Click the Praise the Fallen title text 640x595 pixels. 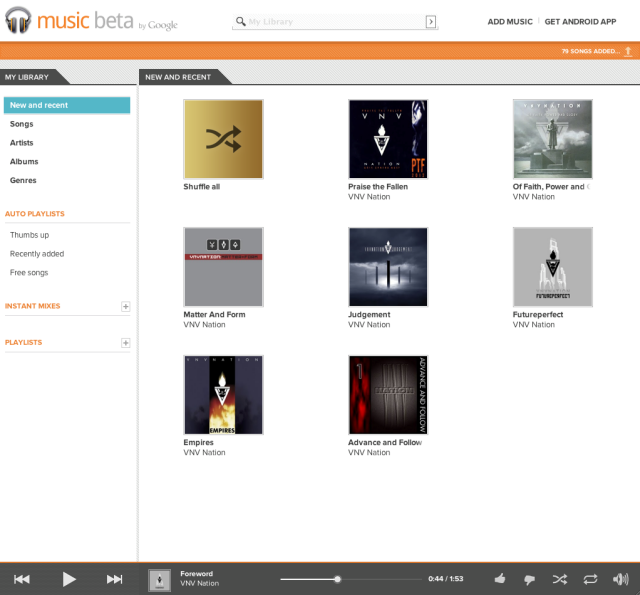tap(378, 186)
